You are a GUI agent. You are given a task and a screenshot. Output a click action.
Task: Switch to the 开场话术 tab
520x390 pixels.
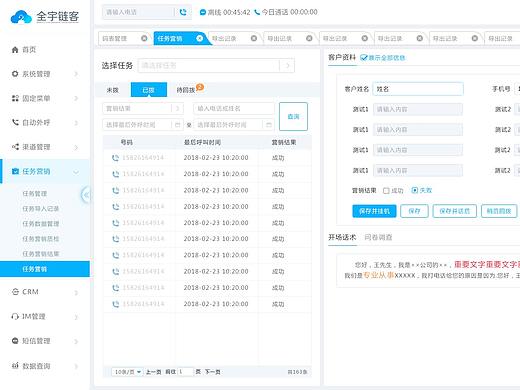click(x=342, y=237)
